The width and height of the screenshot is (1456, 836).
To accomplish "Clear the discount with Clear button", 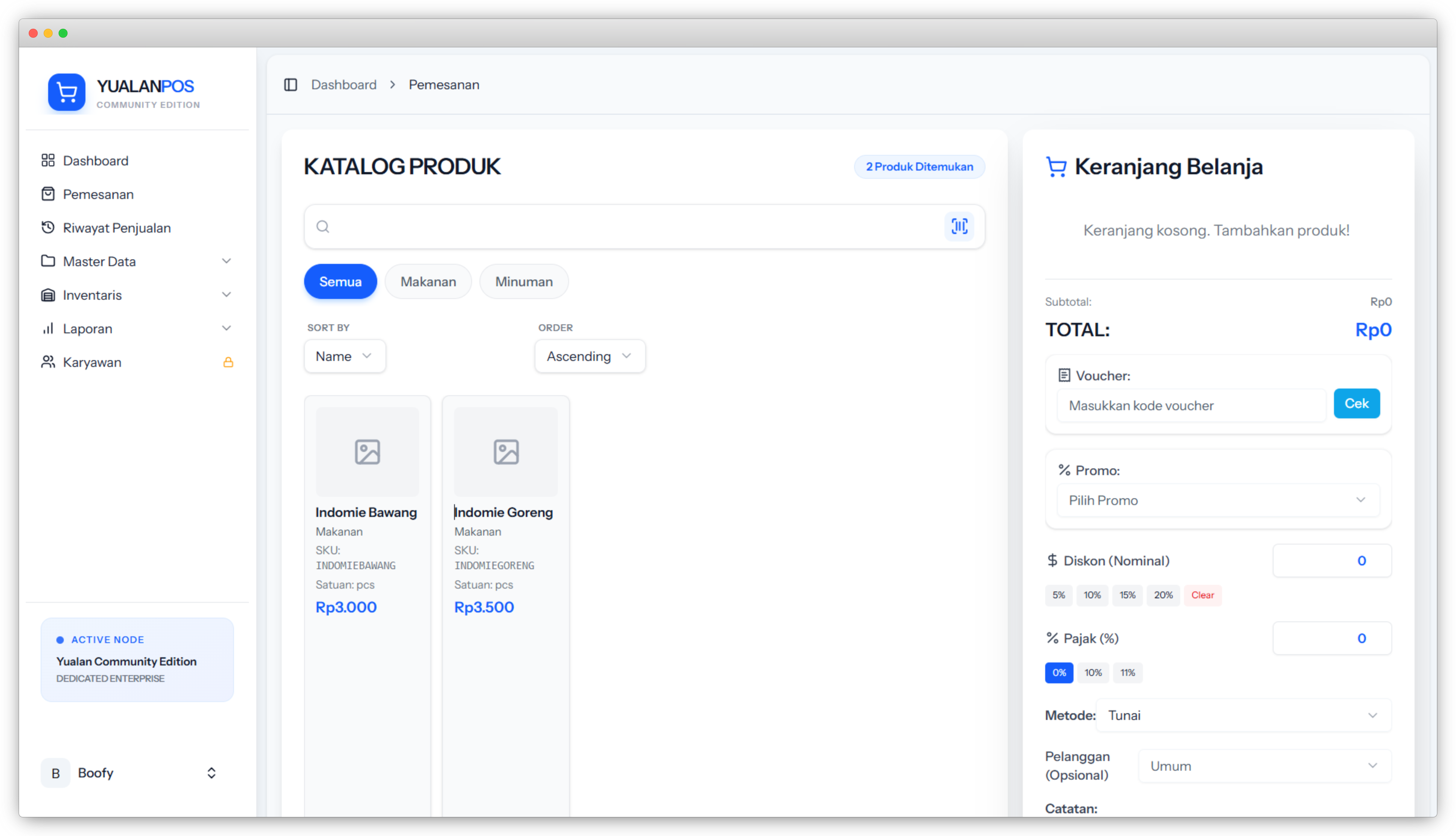I will pyautogui.click(x=1202, y=595).
